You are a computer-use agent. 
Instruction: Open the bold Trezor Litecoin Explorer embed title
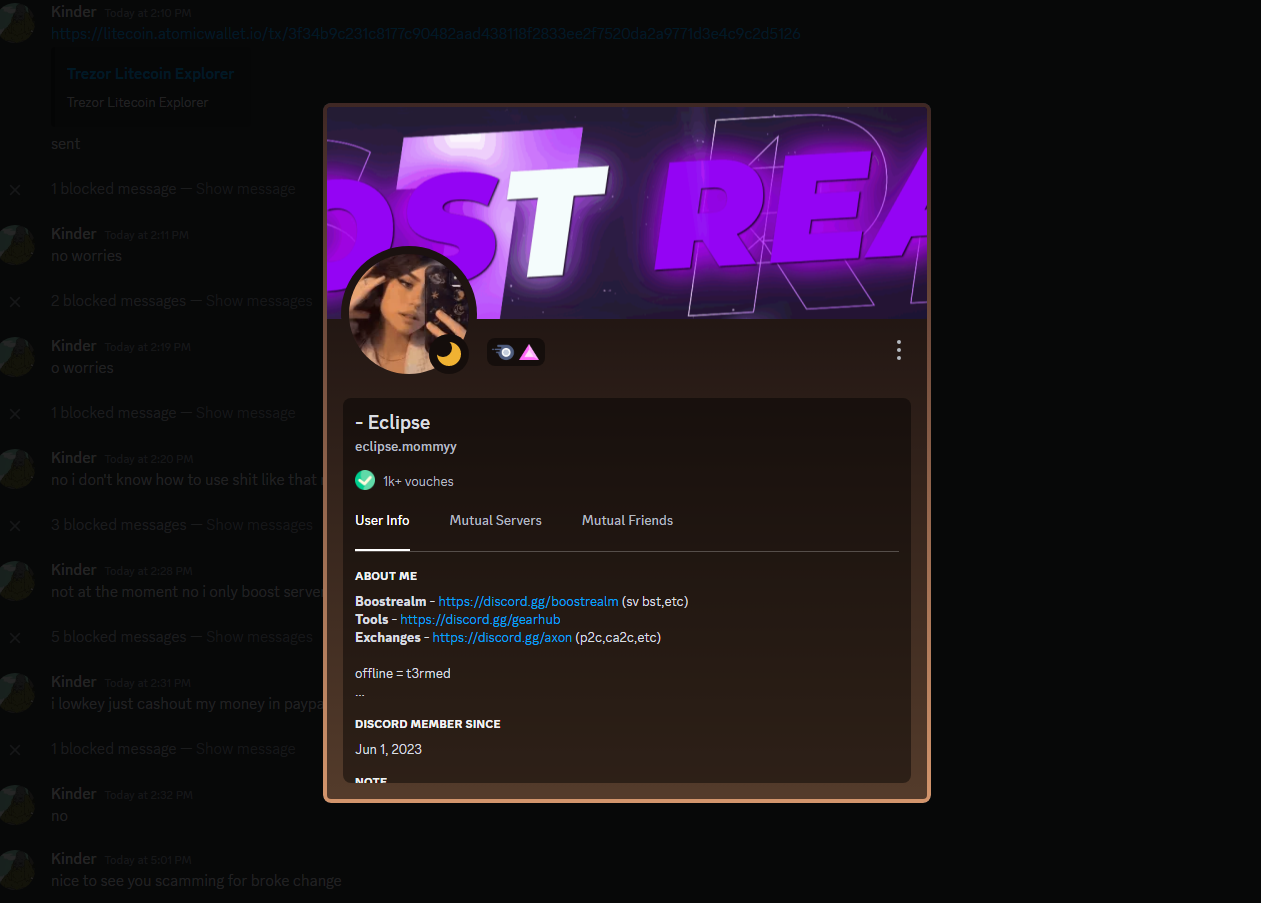pyautogui.click(x=150, y=73)
